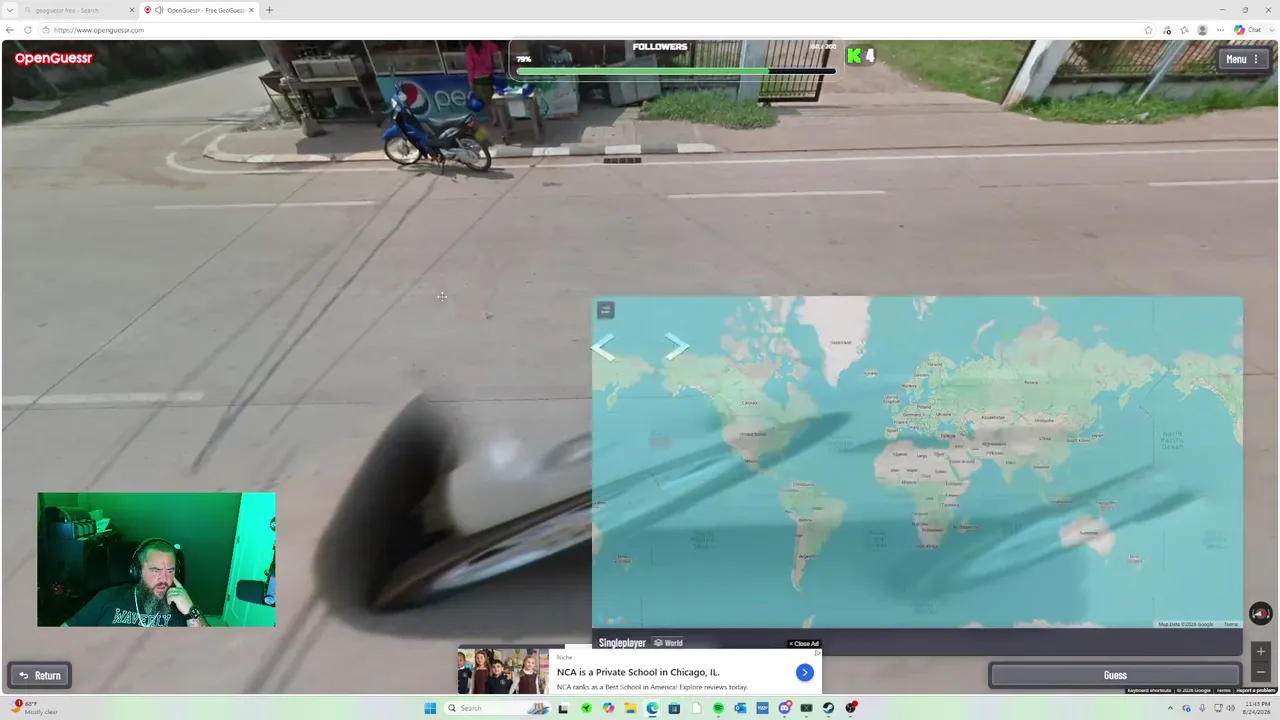Move along the road using right arrow
This screenshot has height=720, width=1280.
click(677, 346)
